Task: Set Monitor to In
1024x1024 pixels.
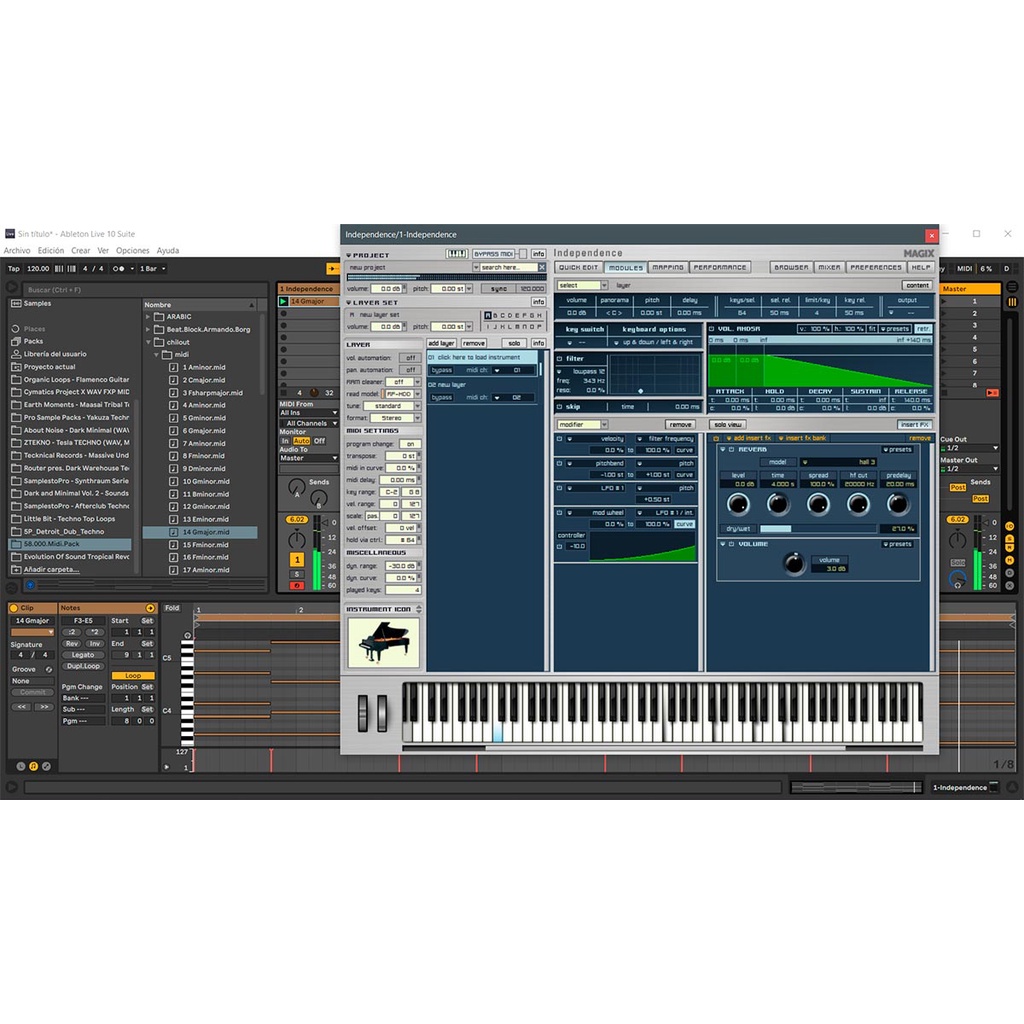Action: pyautogui.click(x=285, y=441)
